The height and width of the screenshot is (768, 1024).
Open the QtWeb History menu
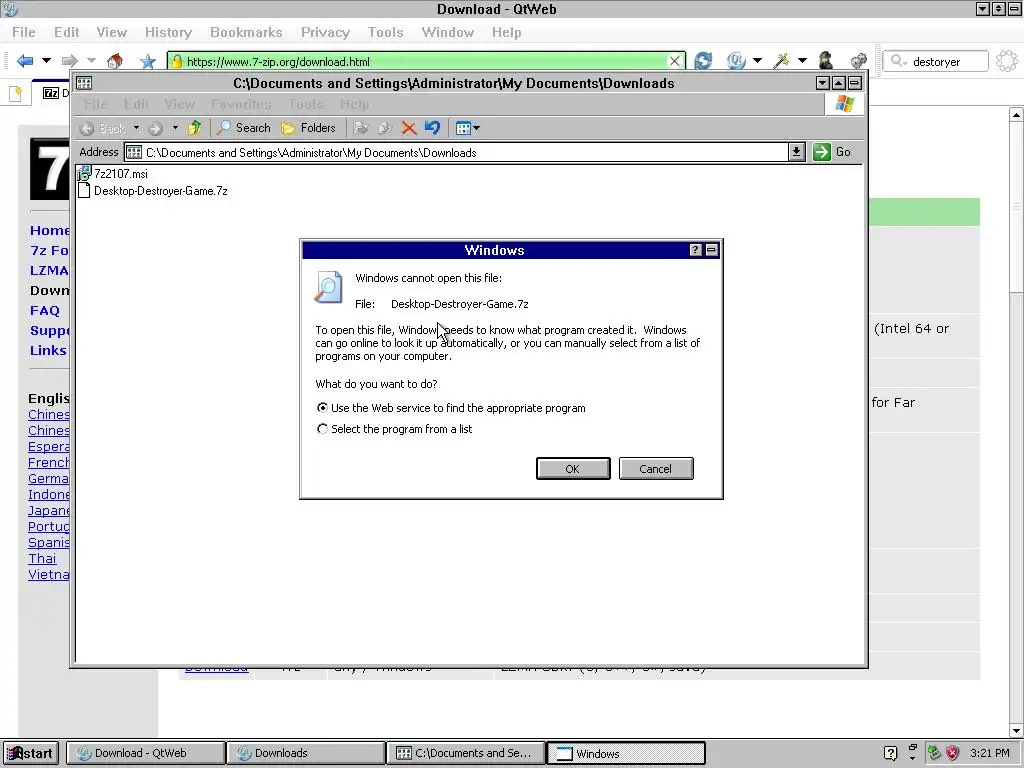[168, 32]
